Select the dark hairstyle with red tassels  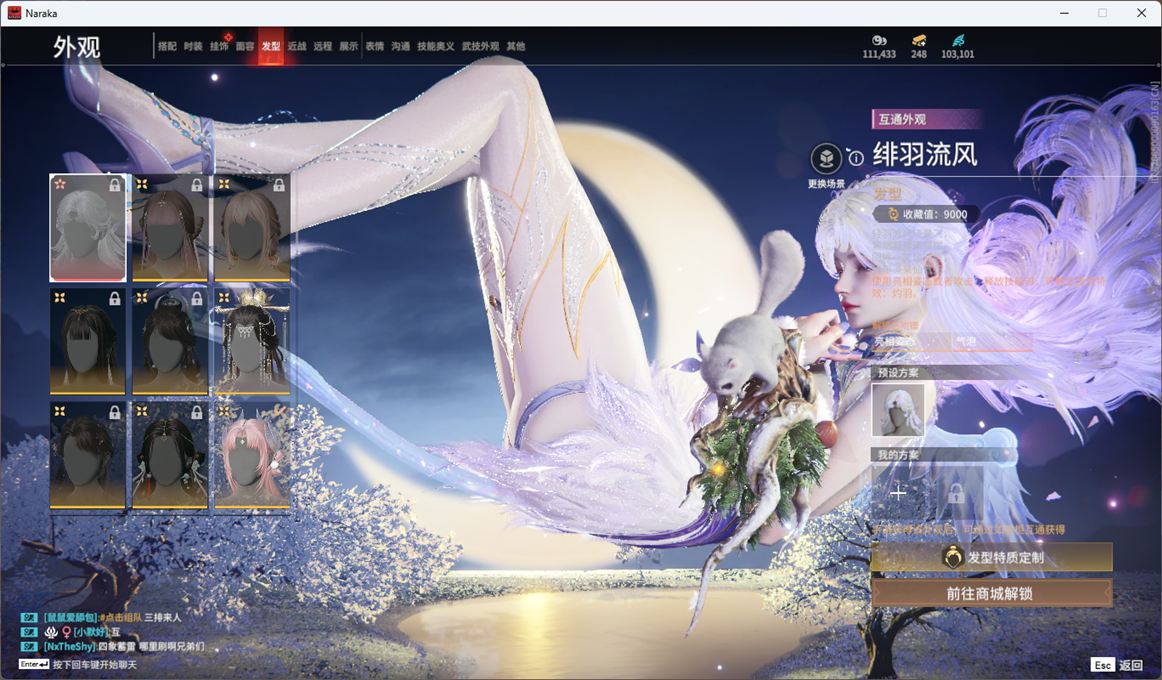[x=170, y=455]
